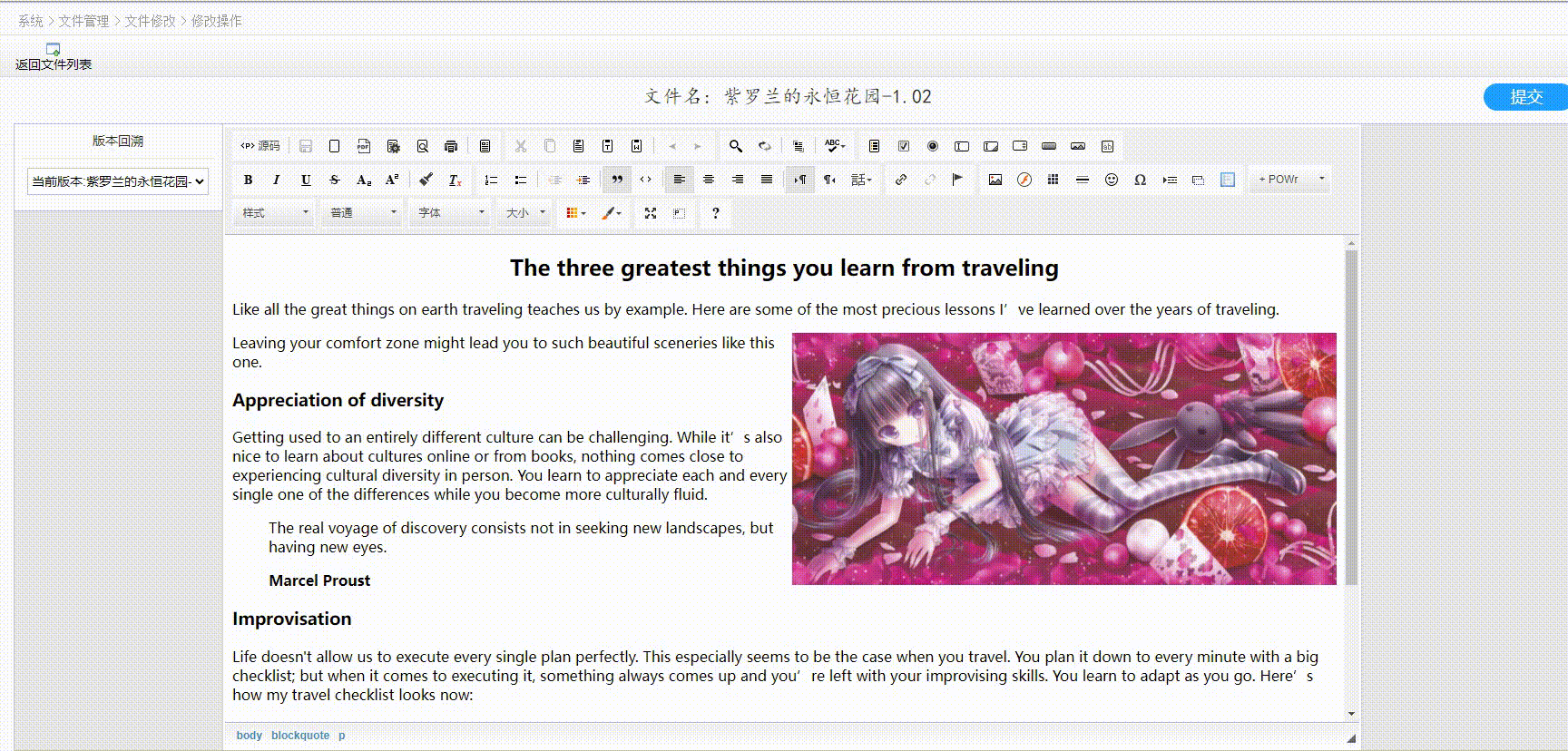1568x751 pixels.
Task: Paste content from Word
Action: (x=637, y=146)
